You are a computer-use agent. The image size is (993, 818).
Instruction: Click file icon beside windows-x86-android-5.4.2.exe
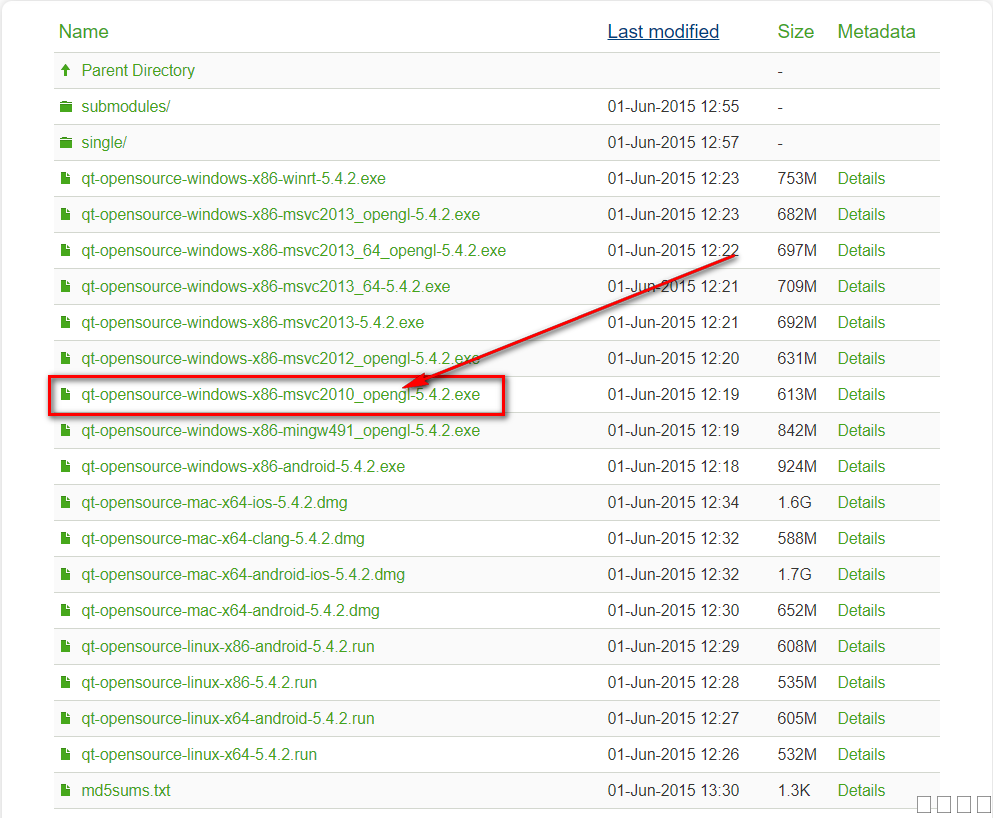66,467
